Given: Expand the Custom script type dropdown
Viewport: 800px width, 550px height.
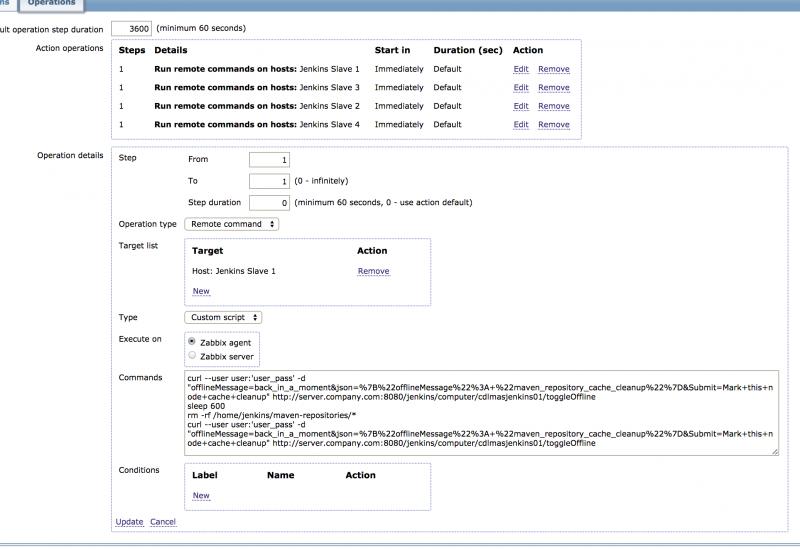Looking at the screenshot, I should 224,317.
